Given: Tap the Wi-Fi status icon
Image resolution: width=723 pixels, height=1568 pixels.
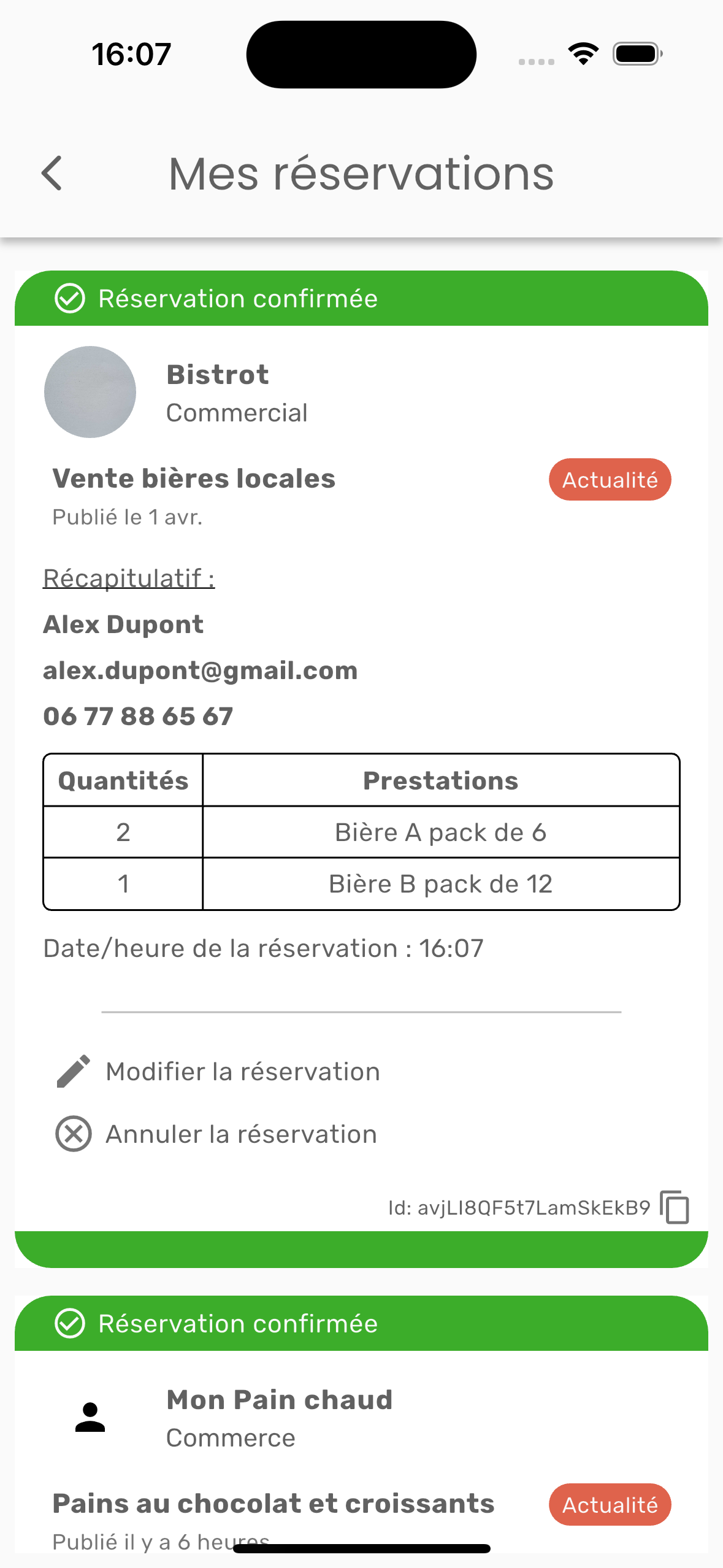Looking at the screenshot, I should (x=583, y=53).
